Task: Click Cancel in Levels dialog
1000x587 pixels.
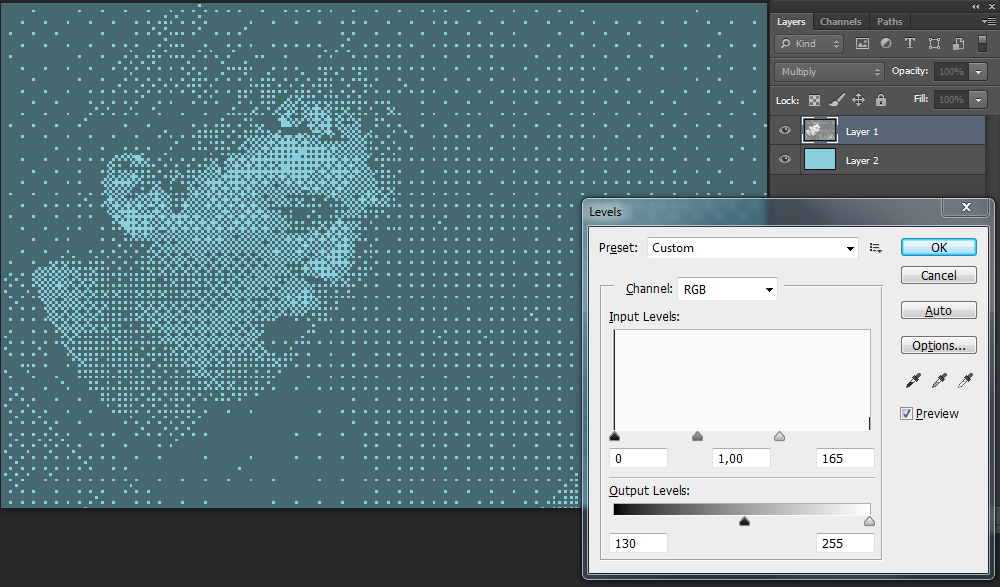Action: coord(938,275)
